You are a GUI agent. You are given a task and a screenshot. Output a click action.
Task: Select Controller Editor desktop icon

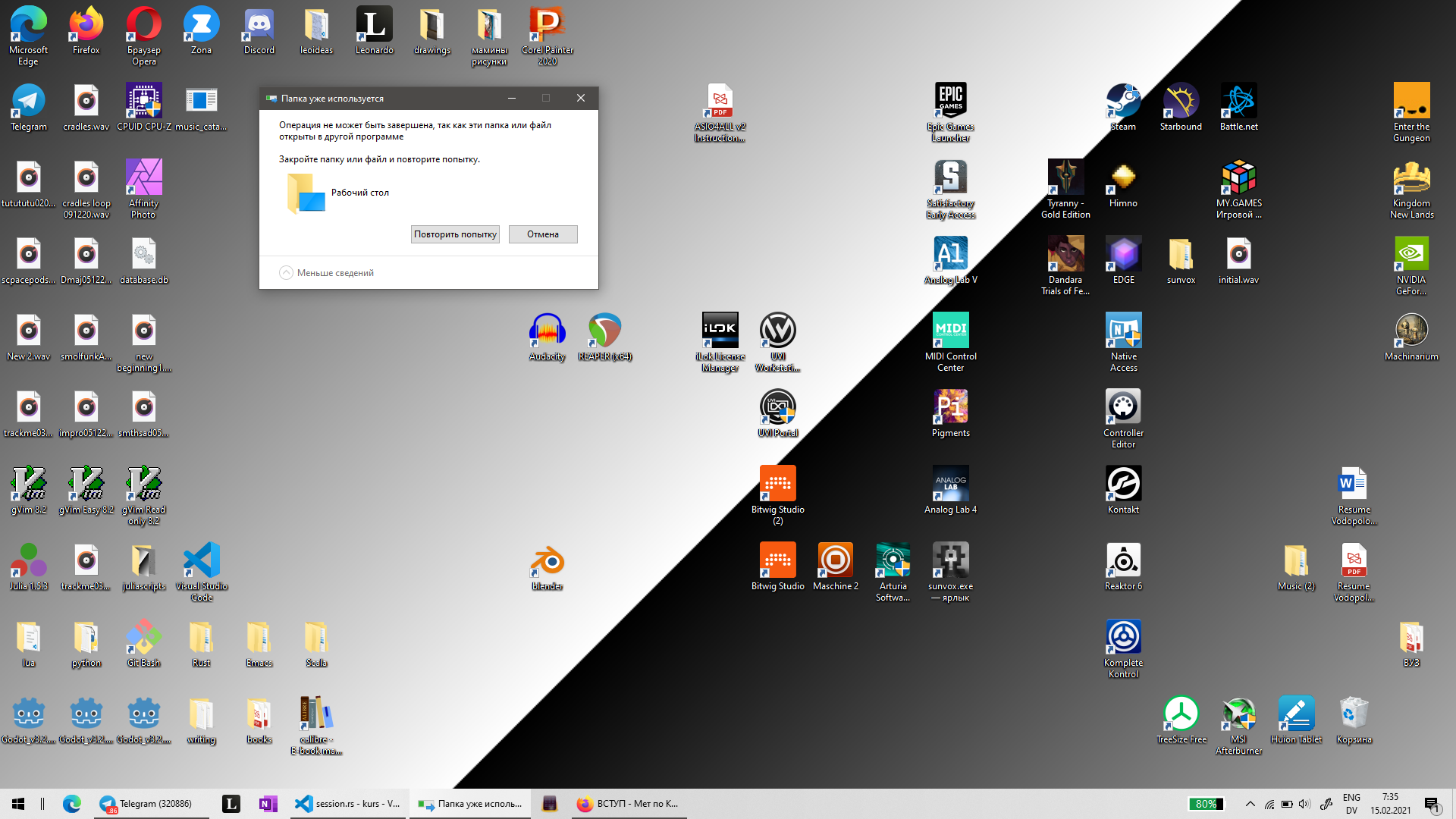[1124, 419]
